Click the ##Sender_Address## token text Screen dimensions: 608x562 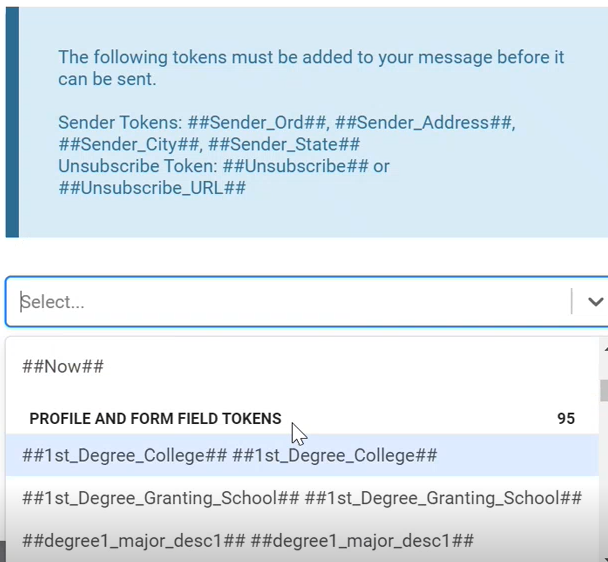424,122
